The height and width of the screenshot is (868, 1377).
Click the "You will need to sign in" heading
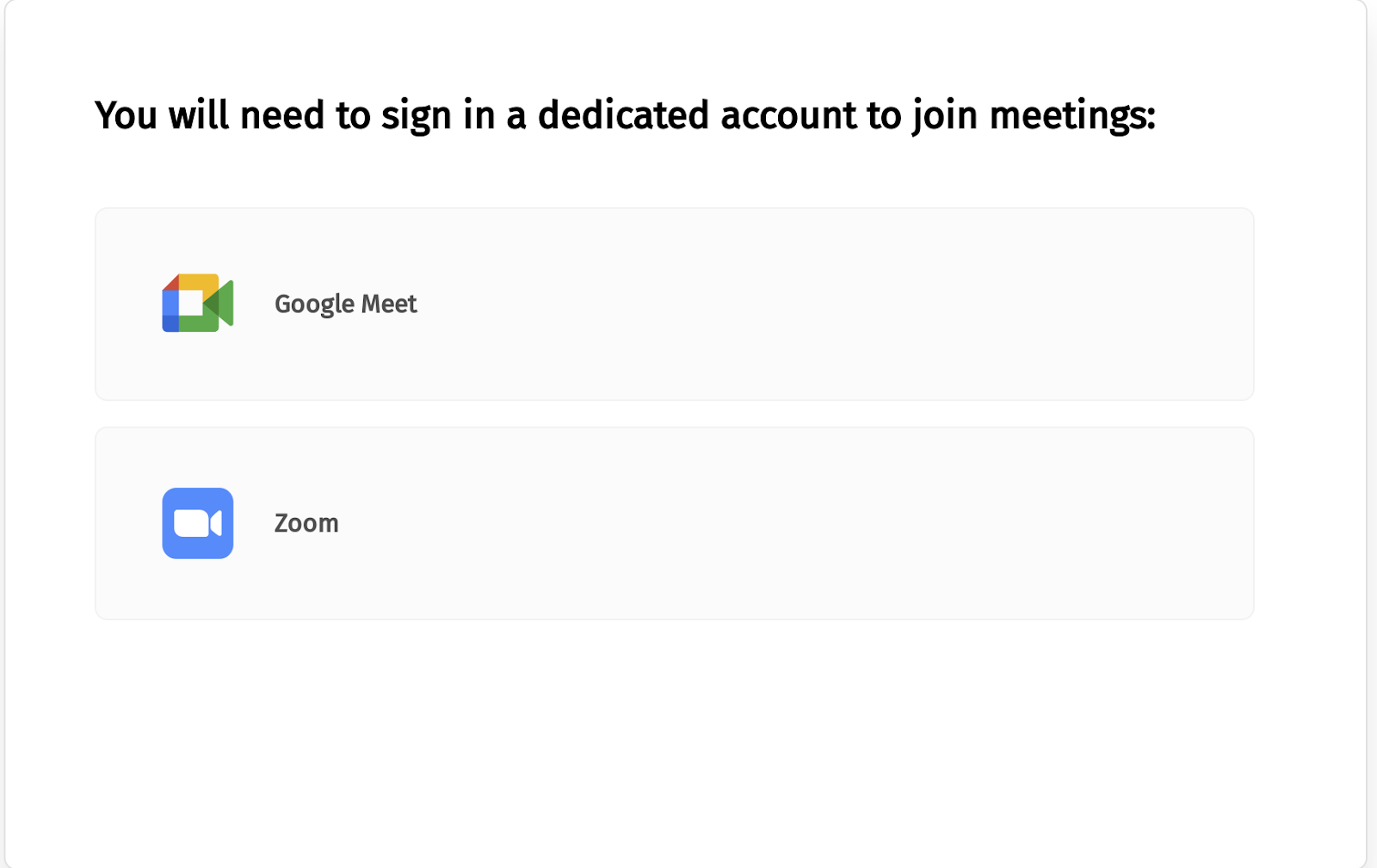(624, 115)
